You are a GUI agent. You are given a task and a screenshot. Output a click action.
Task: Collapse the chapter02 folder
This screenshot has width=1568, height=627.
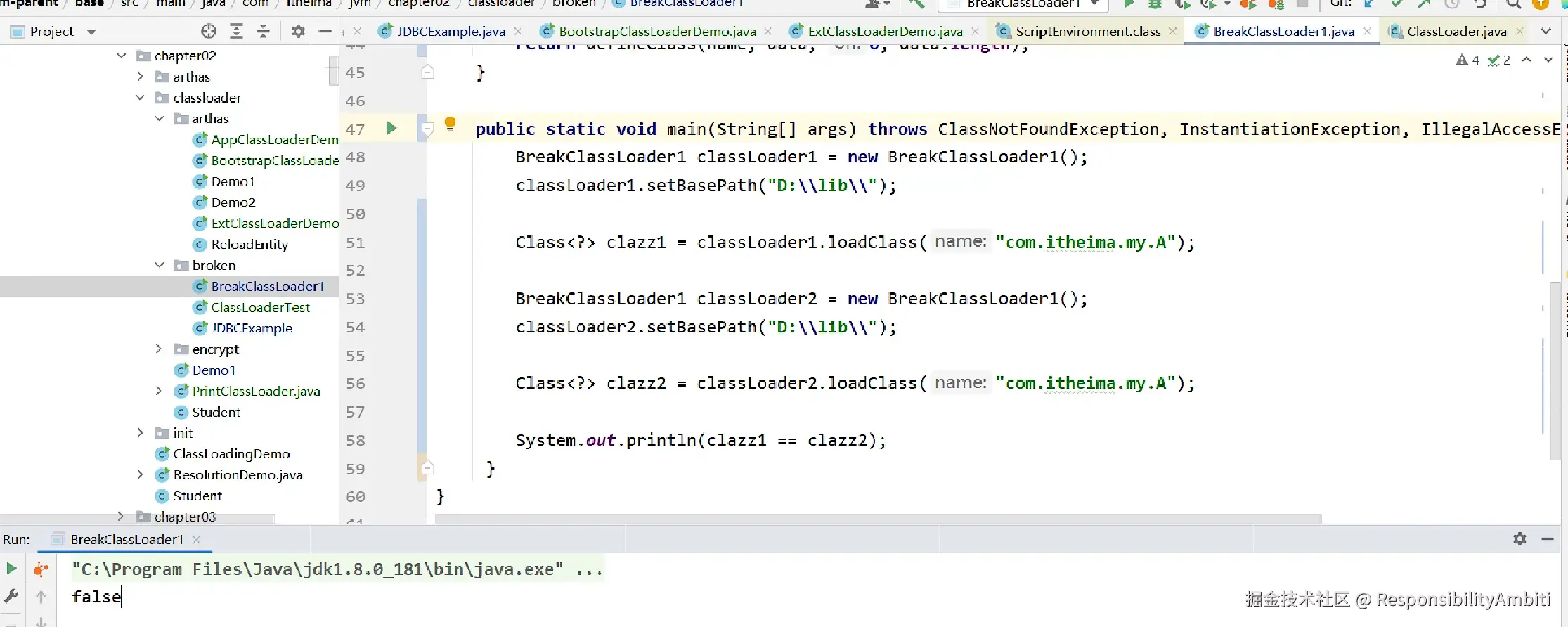click(x=122, y=56)
